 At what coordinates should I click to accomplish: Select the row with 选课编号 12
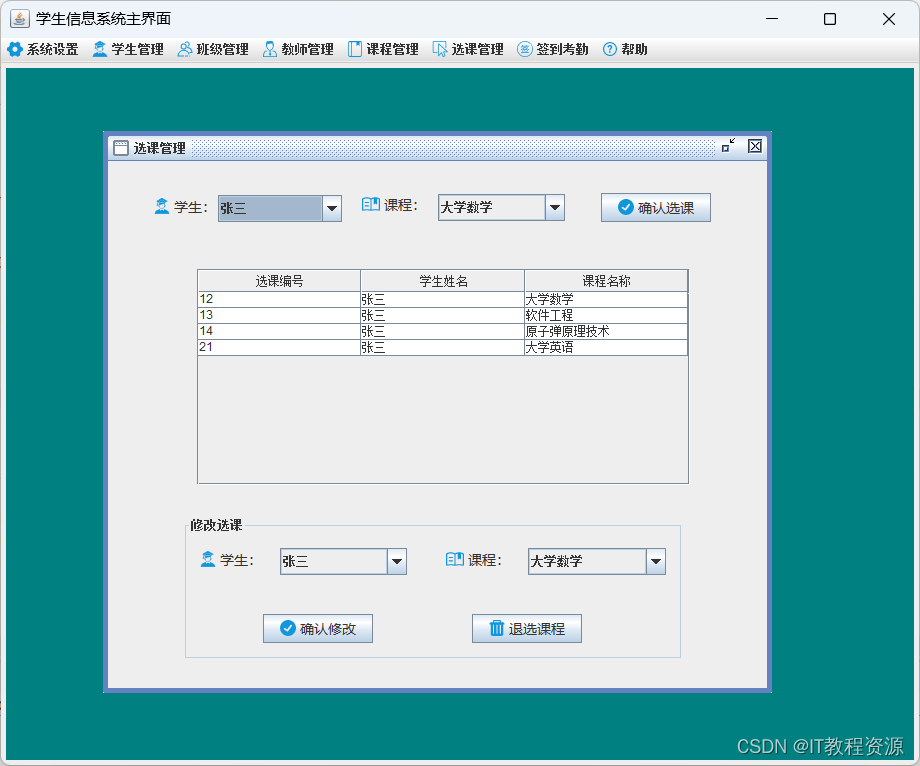pyautogui.click(x=443, y=300)
